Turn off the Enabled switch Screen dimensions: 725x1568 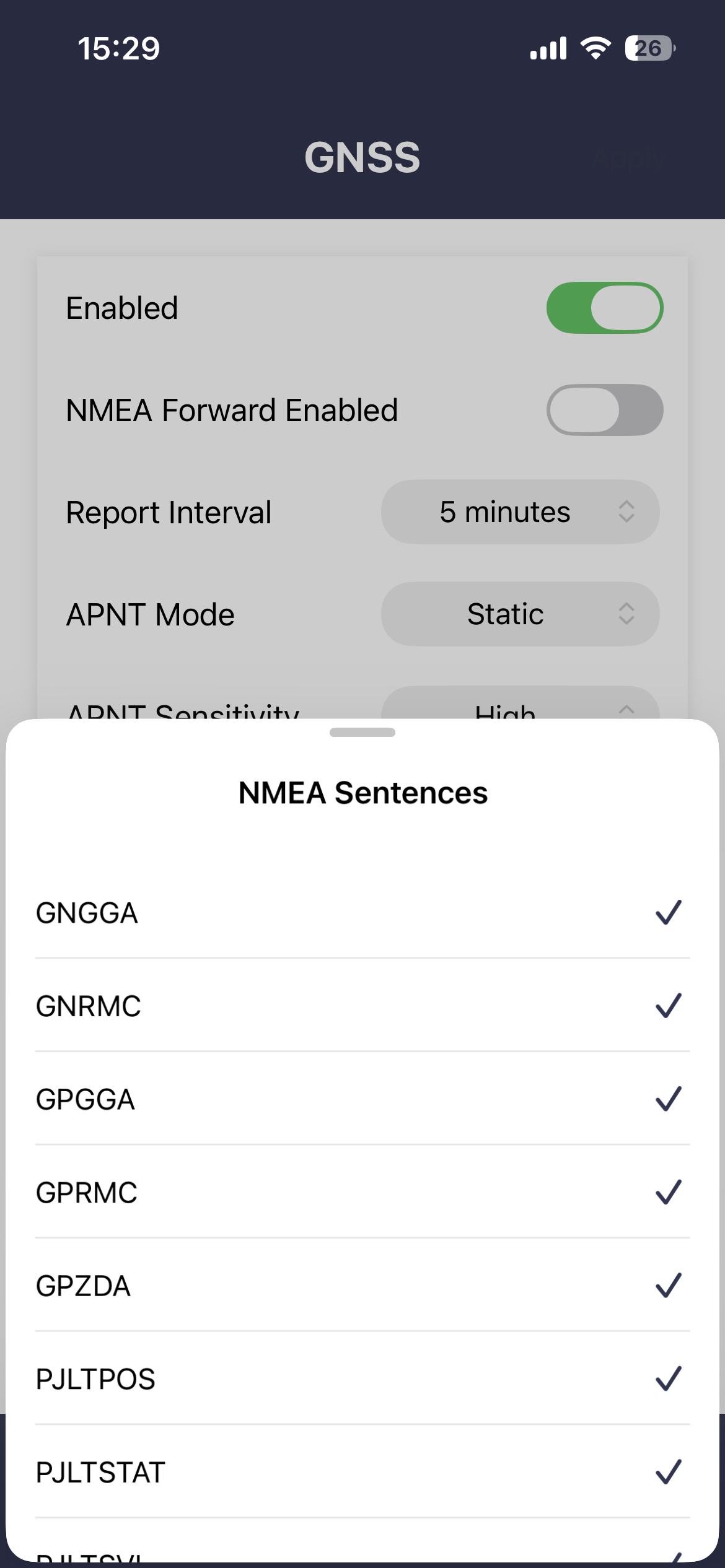pos(604,308)
